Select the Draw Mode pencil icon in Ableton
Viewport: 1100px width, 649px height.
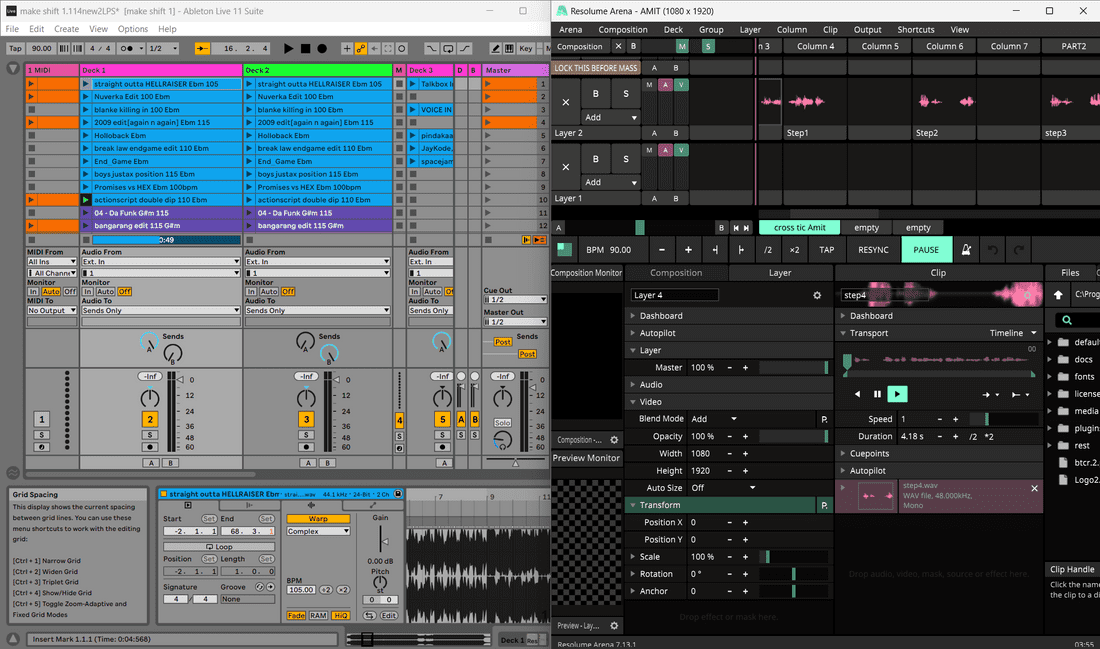point(497,48)
